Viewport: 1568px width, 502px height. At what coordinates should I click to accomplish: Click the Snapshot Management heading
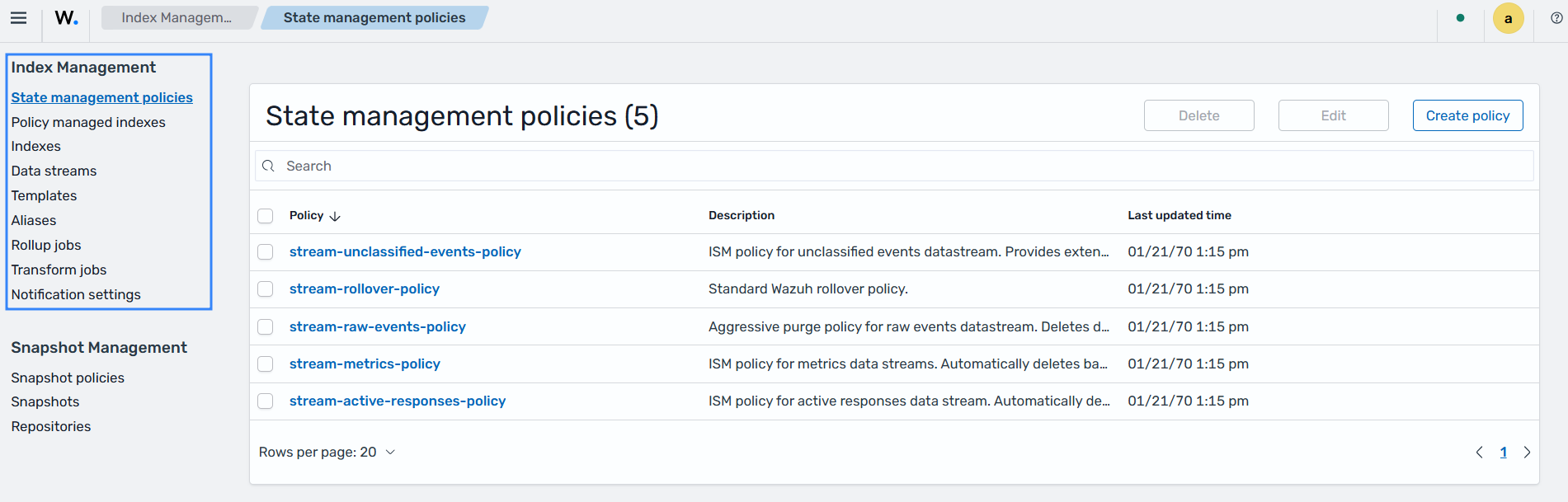[x=99, y=348]
